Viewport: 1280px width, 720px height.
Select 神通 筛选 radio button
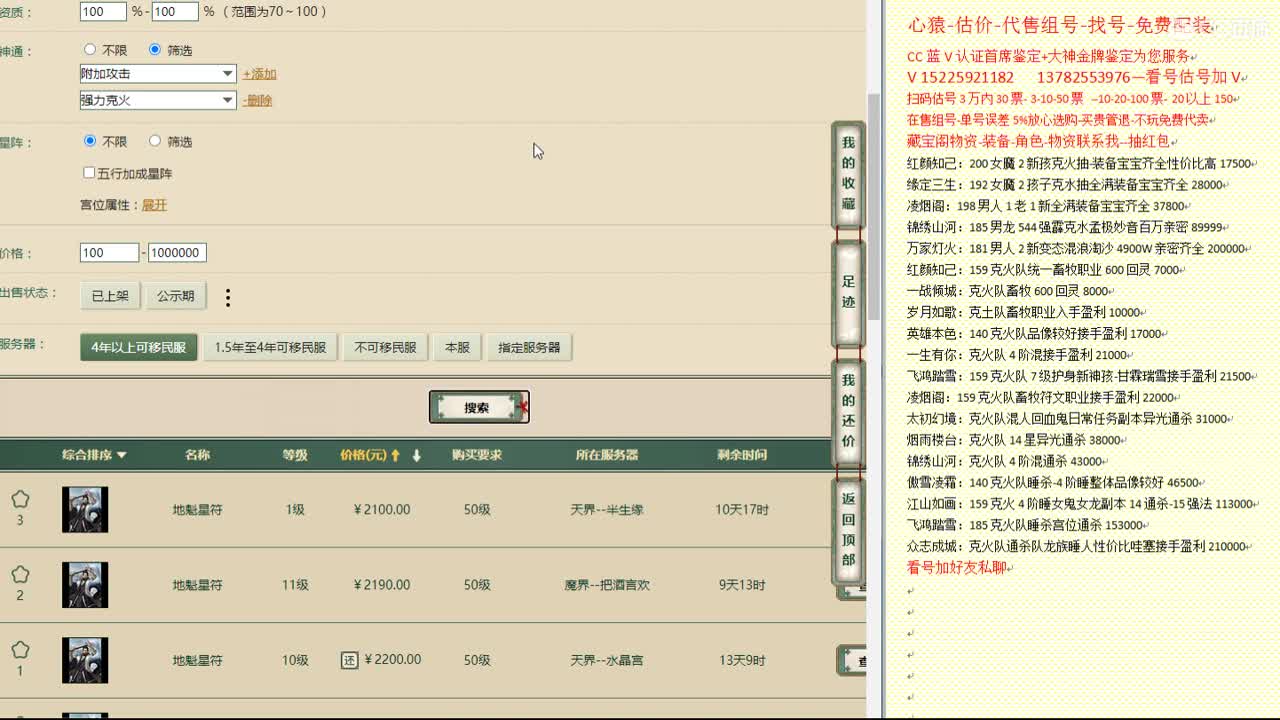pos(154,49)
